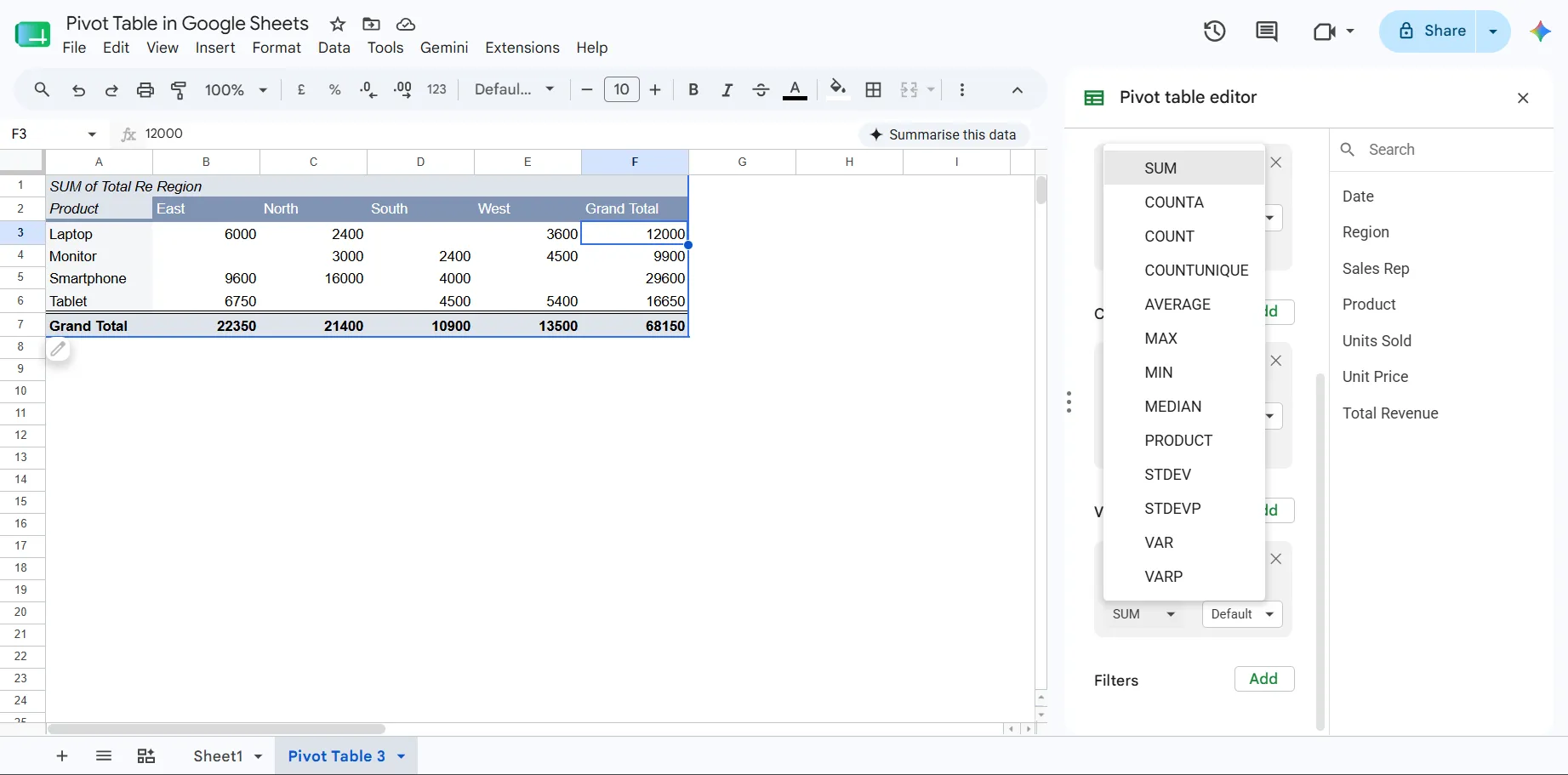
Task: Click the font size input box
Action: coord(621,89)
